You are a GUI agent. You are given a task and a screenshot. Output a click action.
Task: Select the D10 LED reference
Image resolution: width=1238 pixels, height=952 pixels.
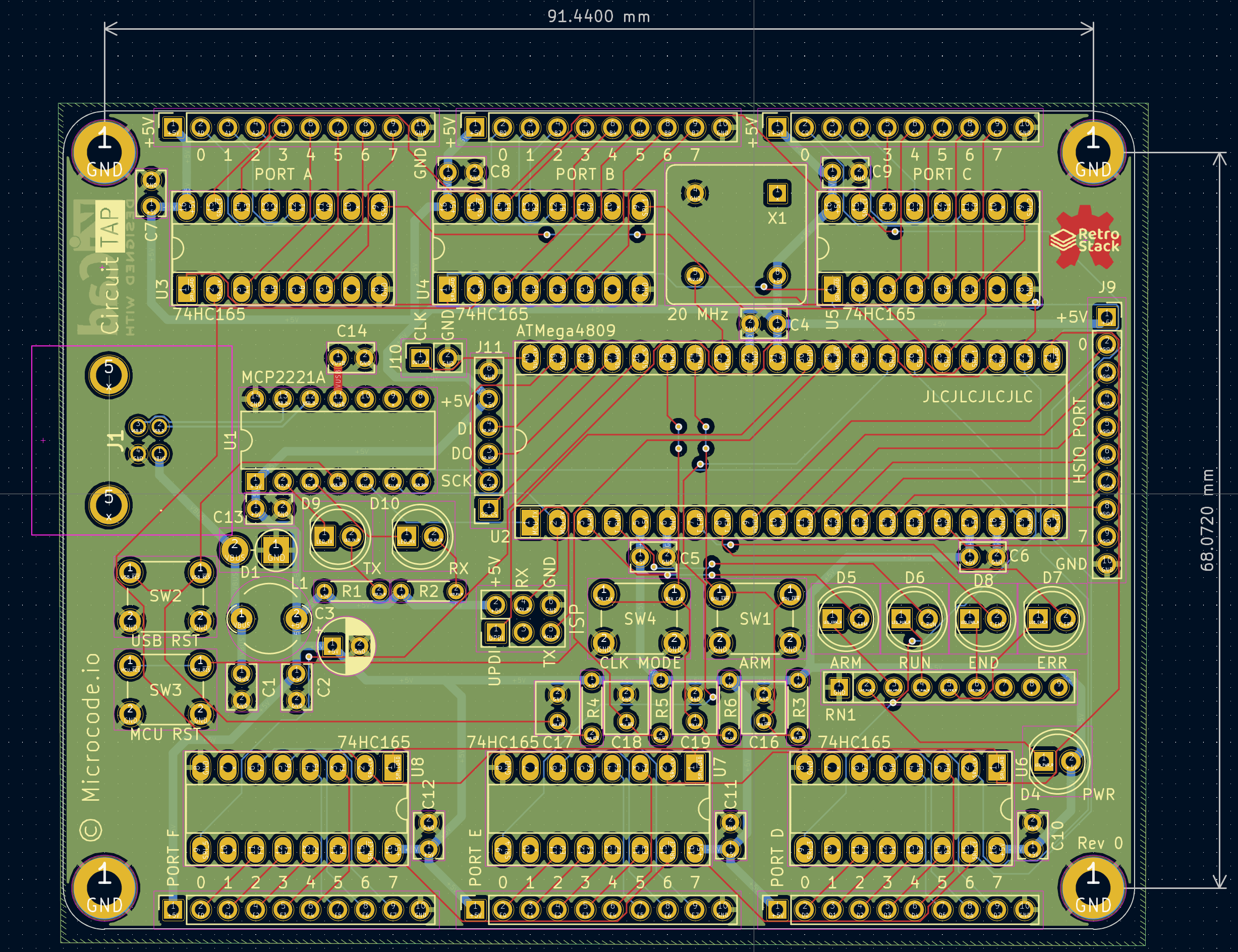point(384,503)
